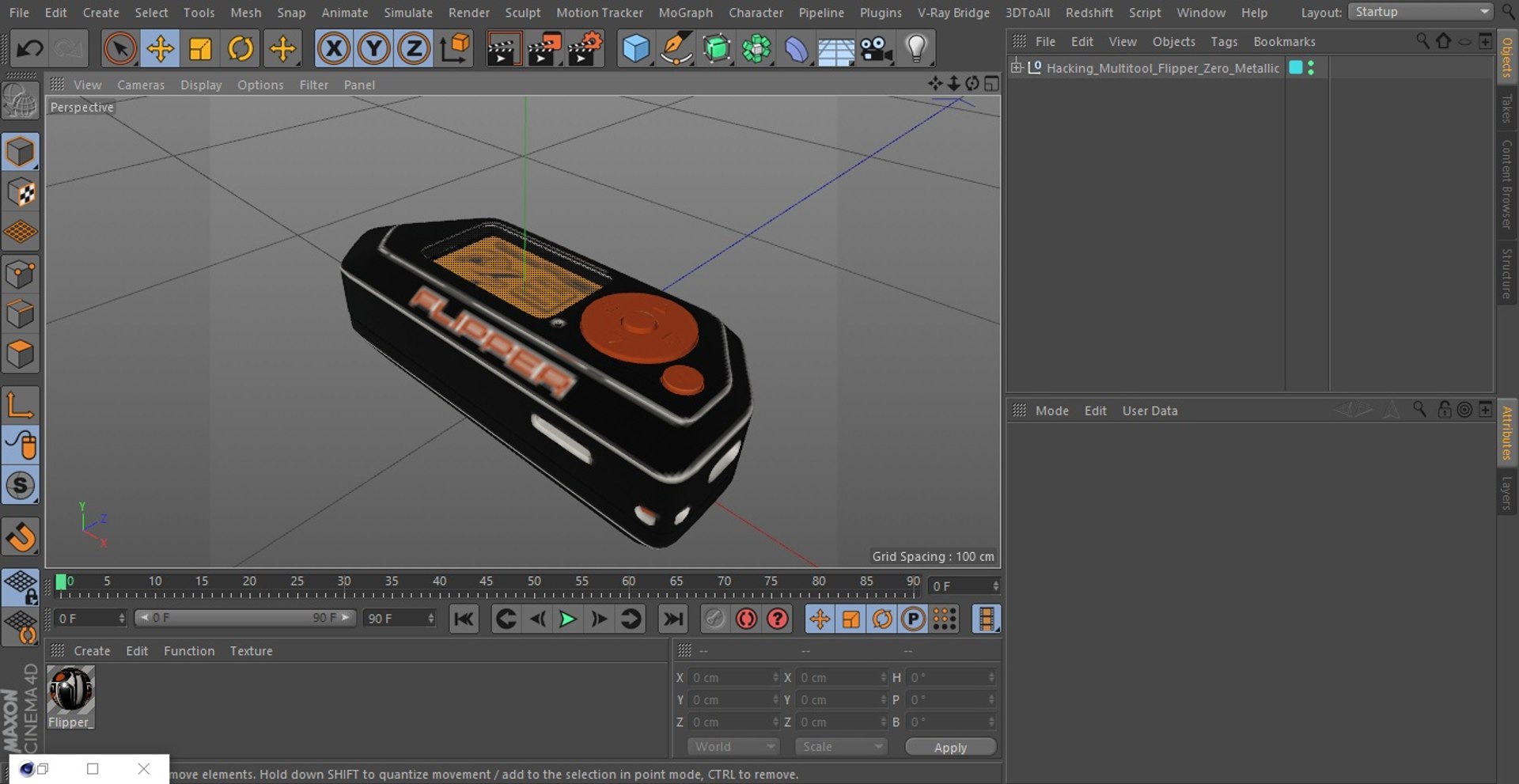
Task: Select Points mode icon
Action: [20, 275]
